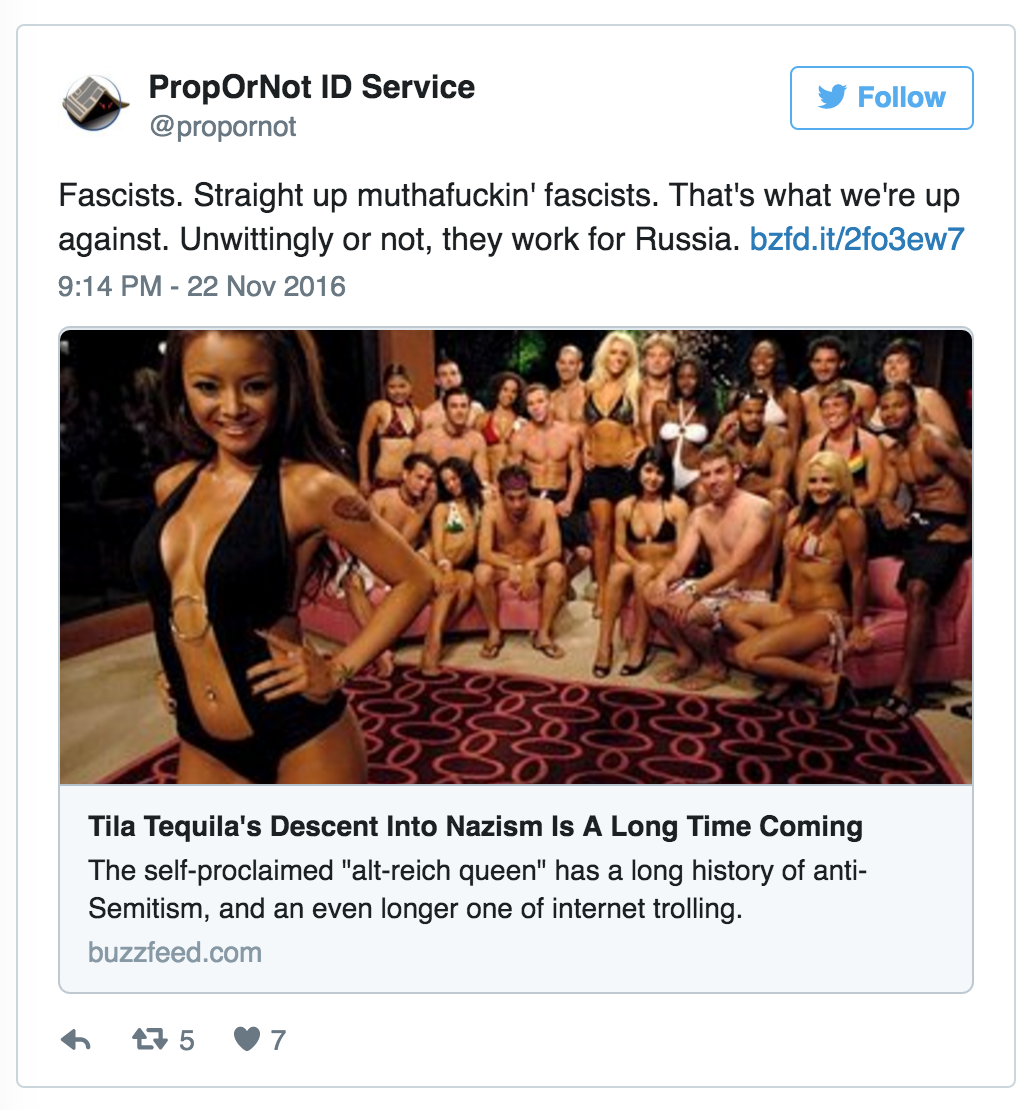Open the @propornot handle link
The image size is (1034, 1110).
pyautogui.click(x=222, y=127)
